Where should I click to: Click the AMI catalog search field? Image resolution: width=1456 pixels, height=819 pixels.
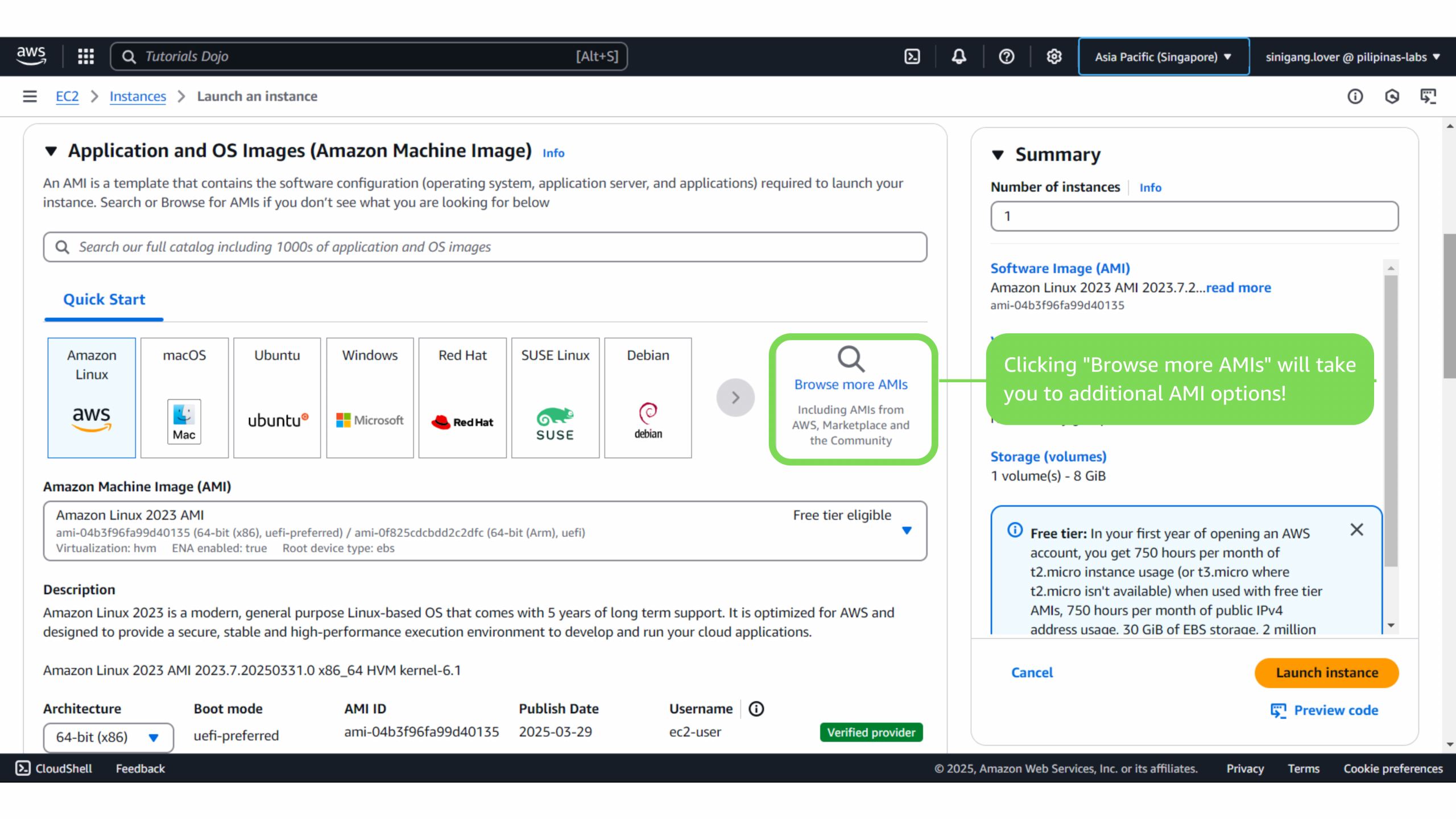point(485,247)
